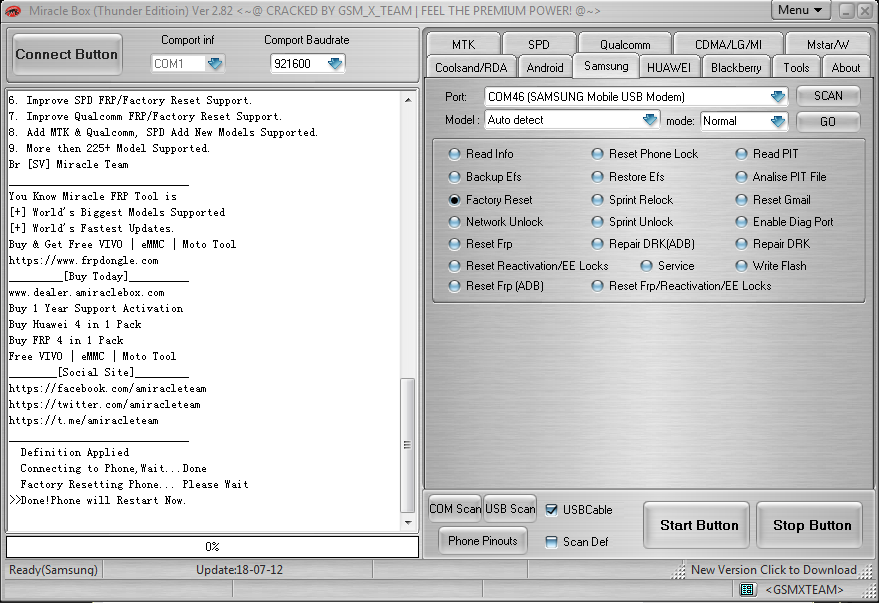Switch to the Blackberry tab
Screen dimensions: 879x603
point(736,67)
